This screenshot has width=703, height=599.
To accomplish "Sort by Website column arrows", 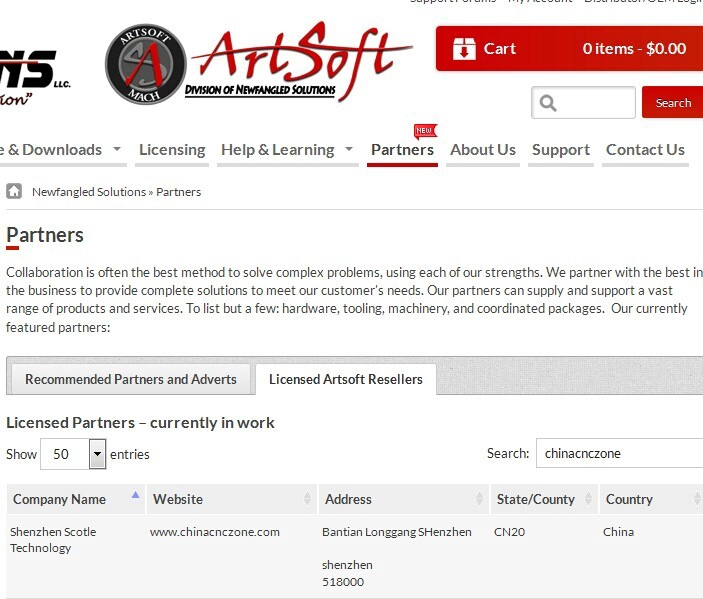I will pyautogui.click(x=307, y=498).
